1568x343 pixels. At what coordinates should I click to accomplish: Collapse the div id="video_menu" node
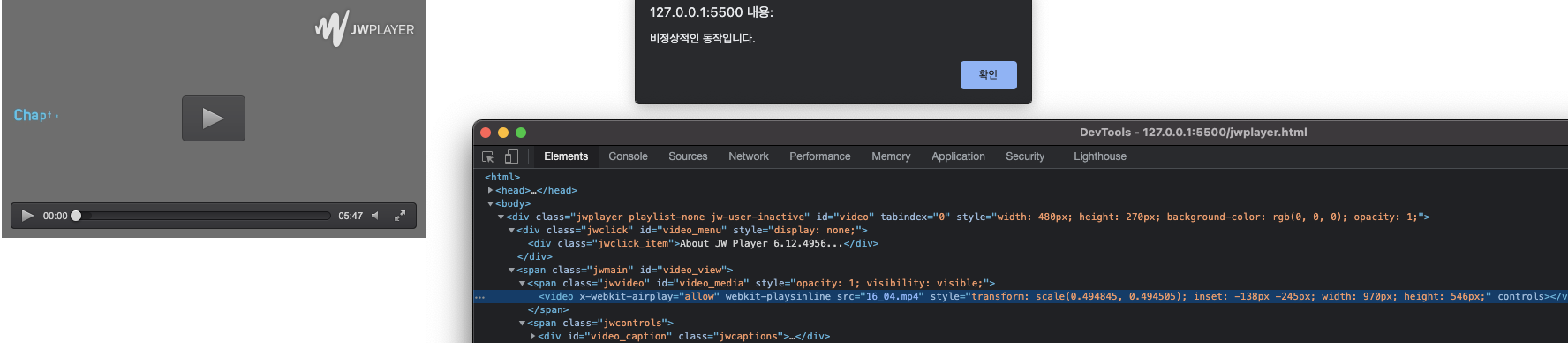tap(512, 231)
